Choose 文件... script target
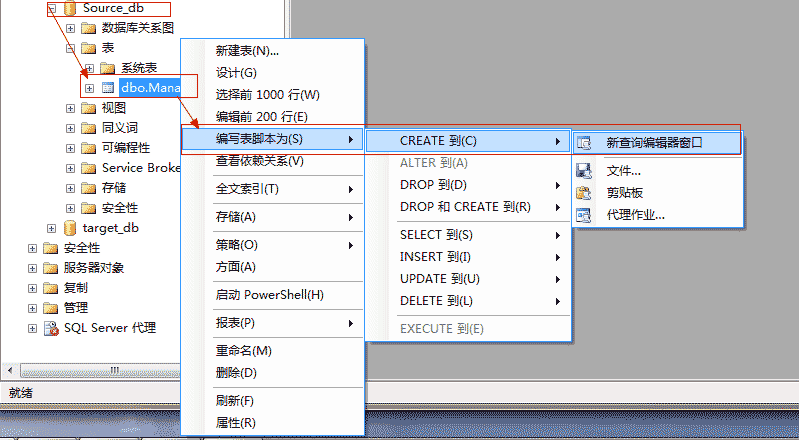The width and height of the screenshot is (799, 440). pyautogui.click(x=657, y=171)
